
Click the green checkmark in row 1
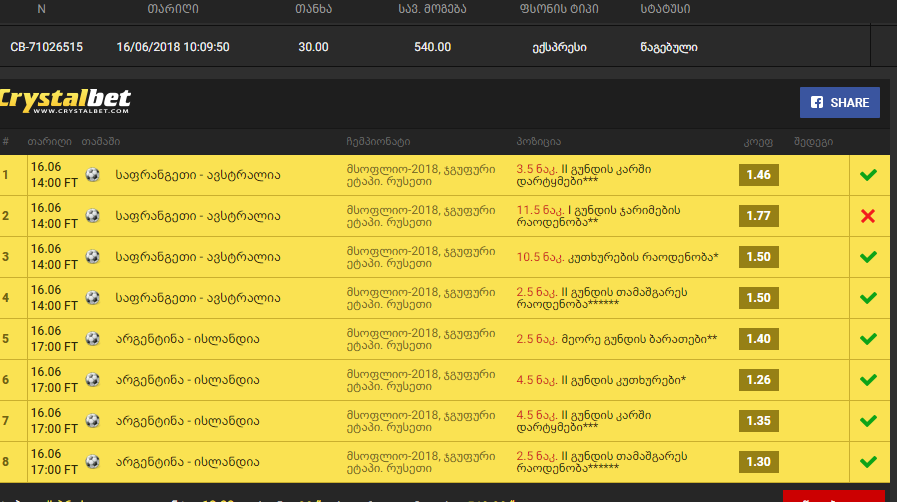point(868,175)
